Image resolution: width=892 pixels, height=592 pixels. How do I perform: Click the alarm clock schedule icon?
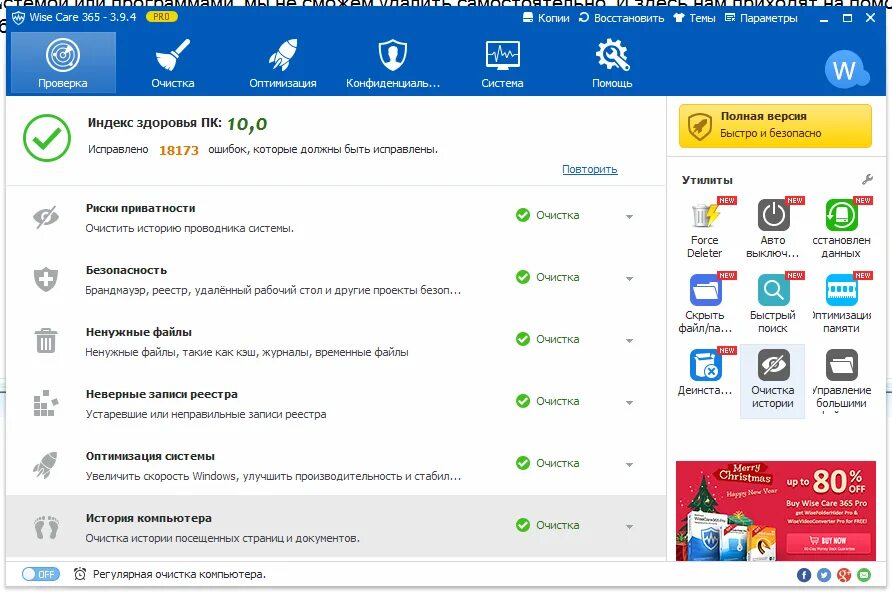point(80,574)
